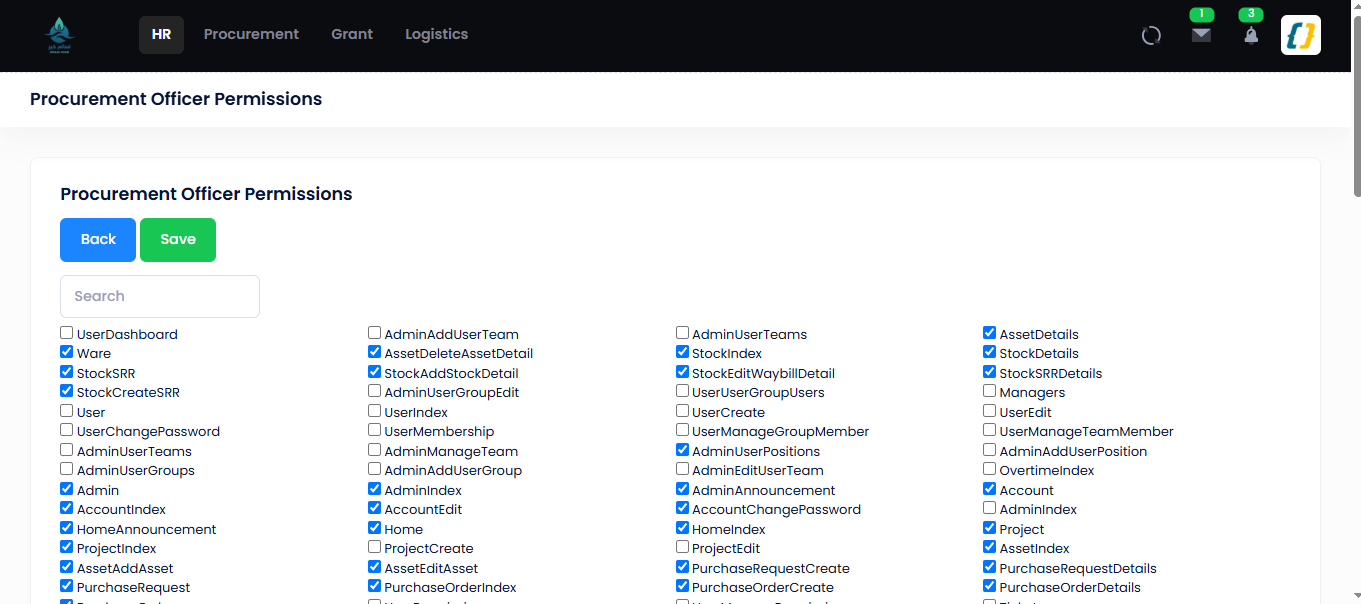Switch to the HR menu
Screen dimensions: 1361x604
click(161, 34)
